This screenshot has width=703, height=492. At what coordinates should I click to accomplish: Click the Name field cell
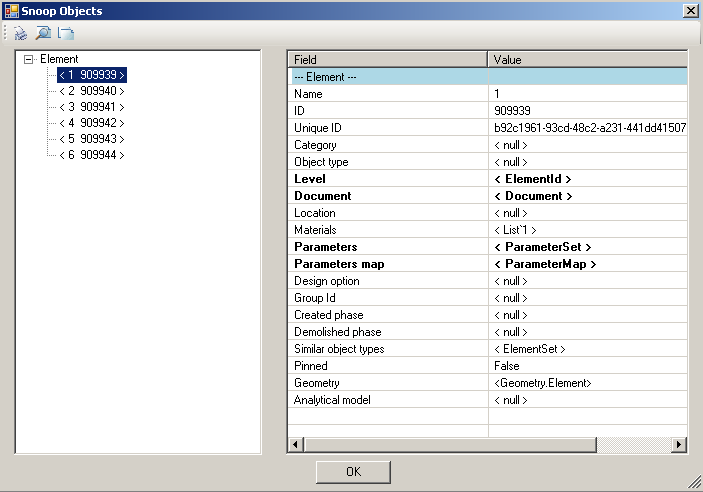tap(388, 94)
